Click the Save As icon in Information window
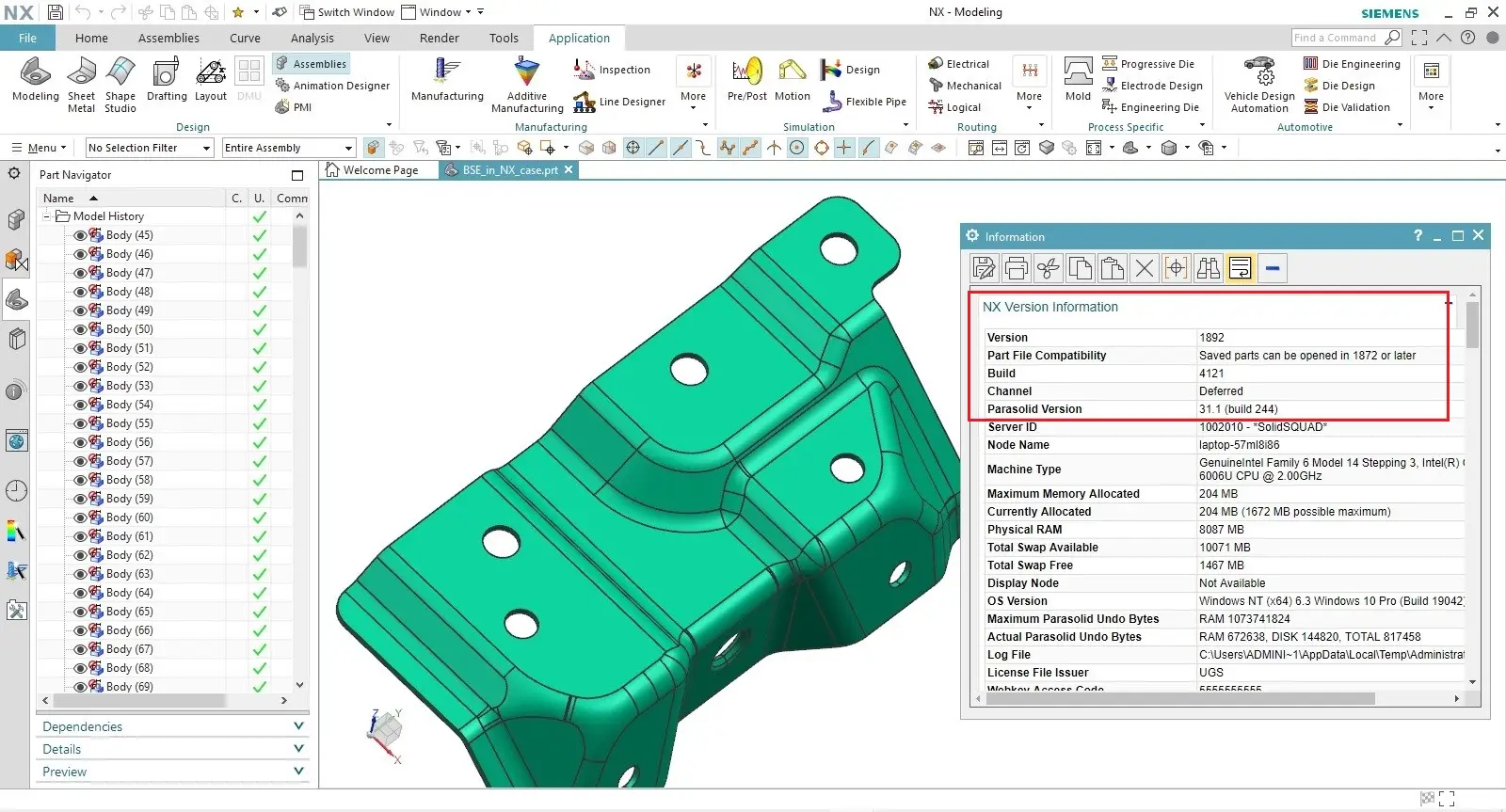Viewport: 1506px width, 812px height. [x=985, y=268]
